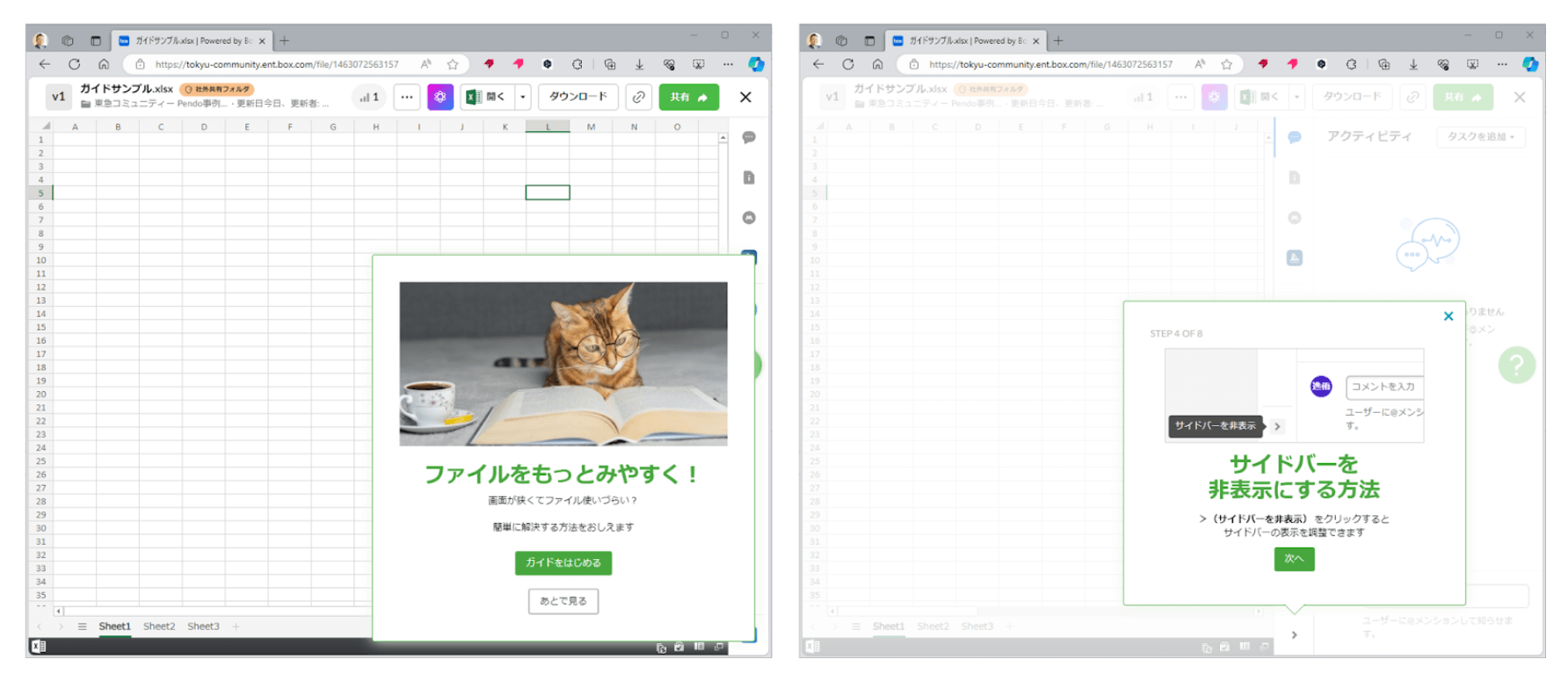Go back in left browser window
1568x674 pixels.
44,64
